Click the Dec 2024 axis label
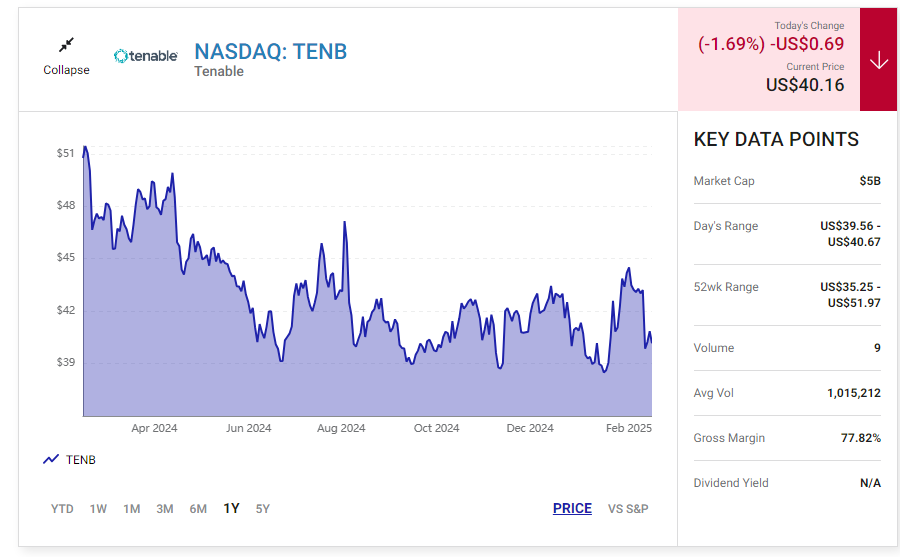This screenshot has width=900, height=557. coord(530,428)
